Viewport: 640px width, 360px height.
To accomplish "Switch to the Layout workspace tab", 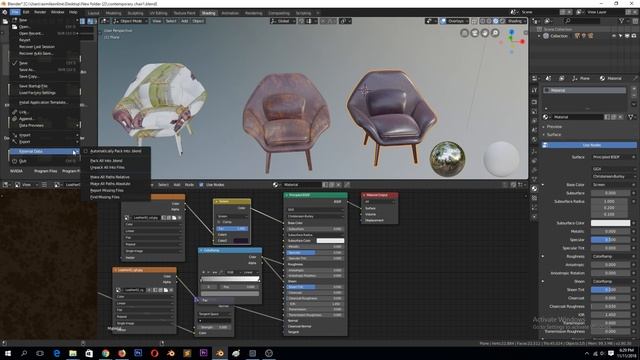I will click(x=93, y=13).
